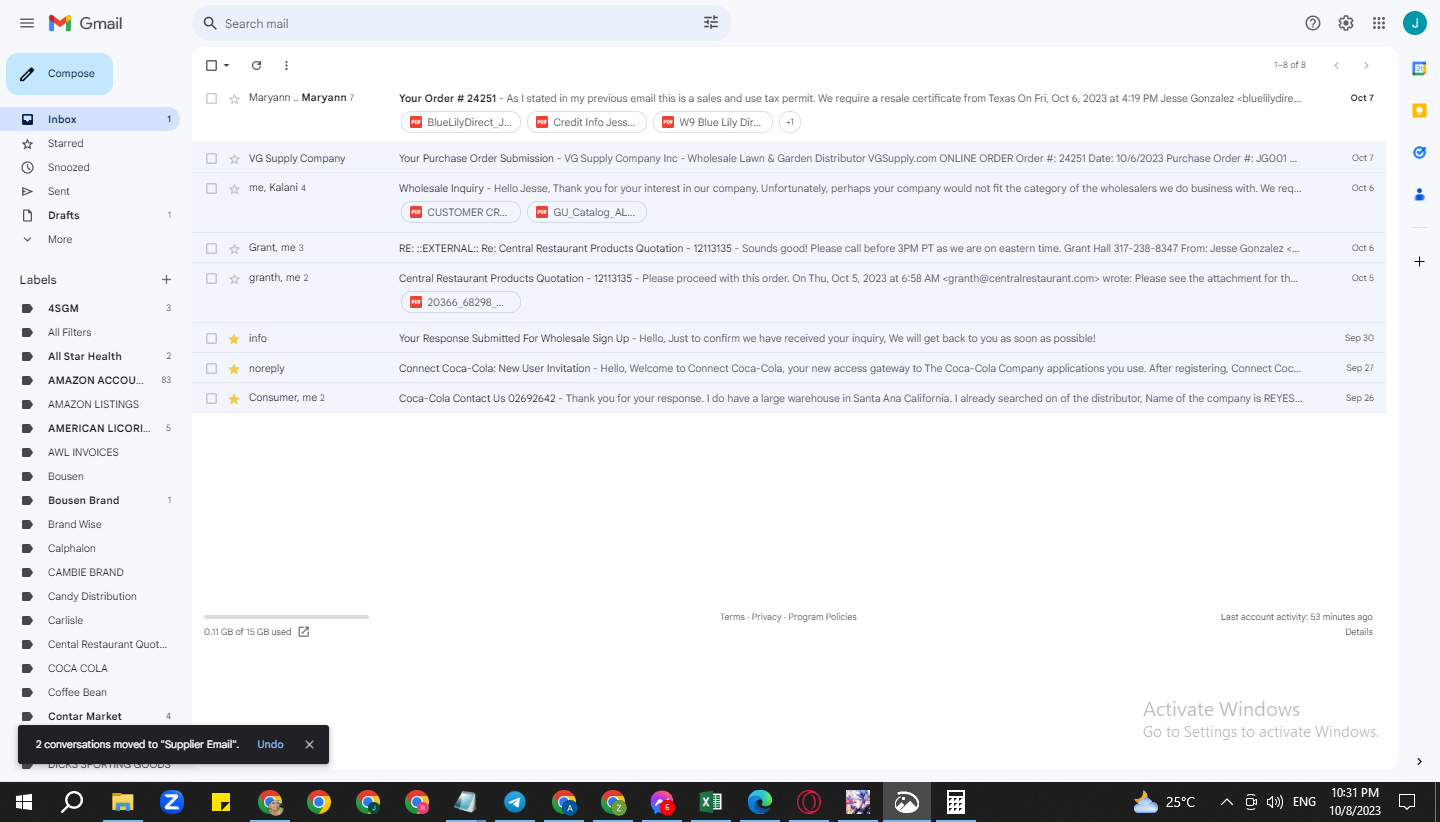The image size is (1440, 822).
Task: Open Gmail Settings gear
Action: coord(1346,23)
